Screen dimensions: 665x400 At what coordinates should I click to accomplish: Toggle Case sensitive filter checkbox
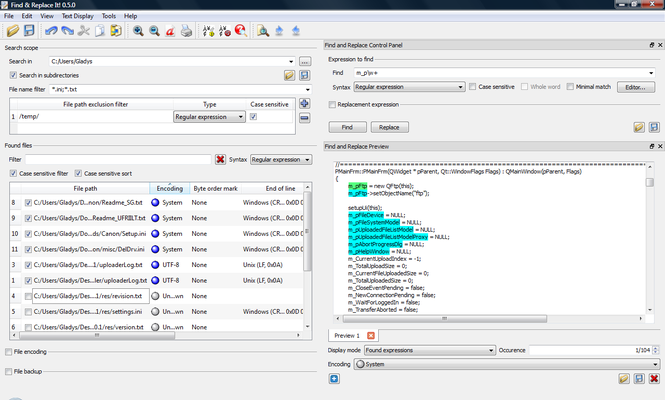click(13, 173)
